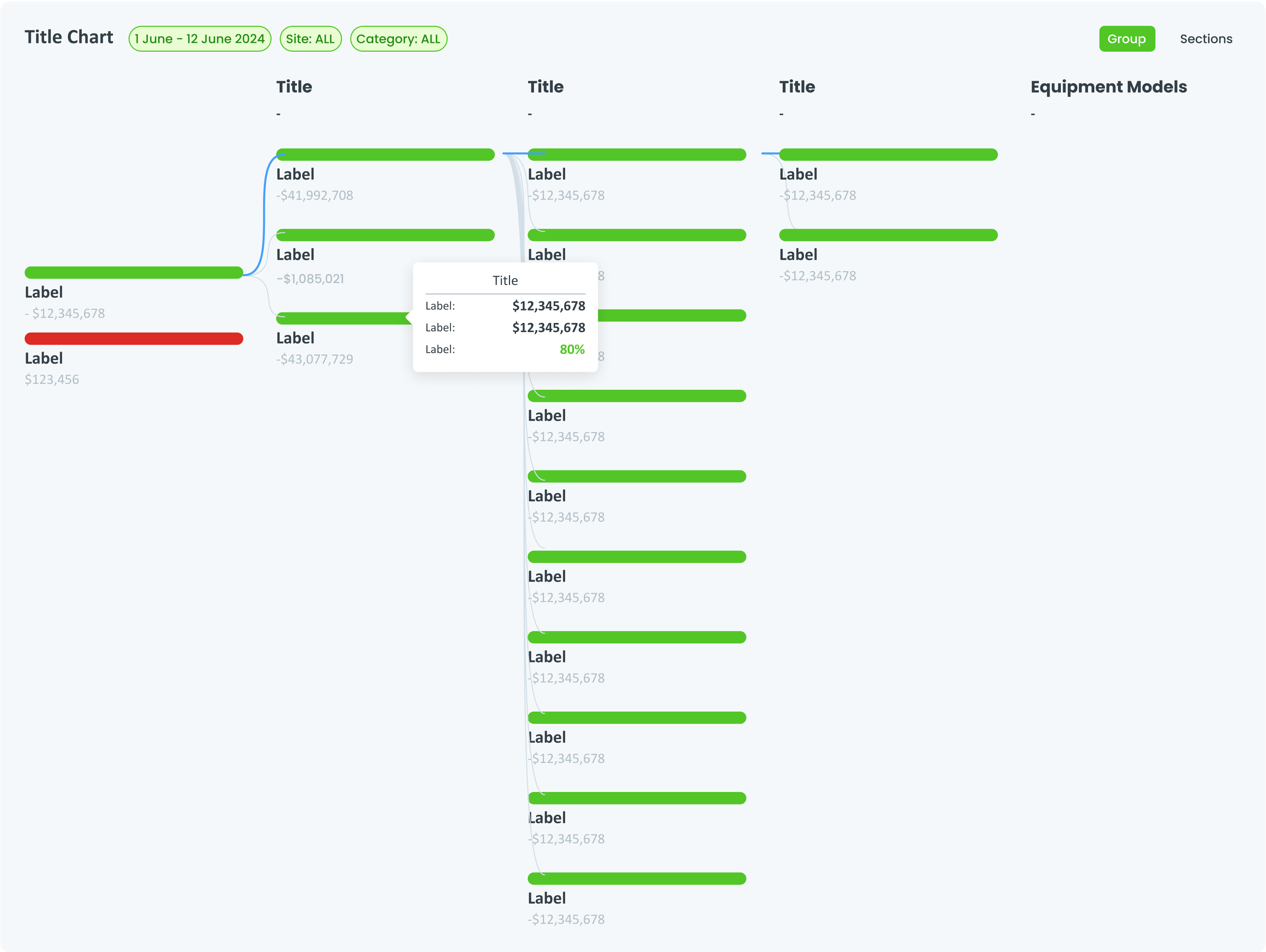Click the Equipment Models column header
The height and width of the screenshot is (952, 1266).
click(x=1108, y=87)
